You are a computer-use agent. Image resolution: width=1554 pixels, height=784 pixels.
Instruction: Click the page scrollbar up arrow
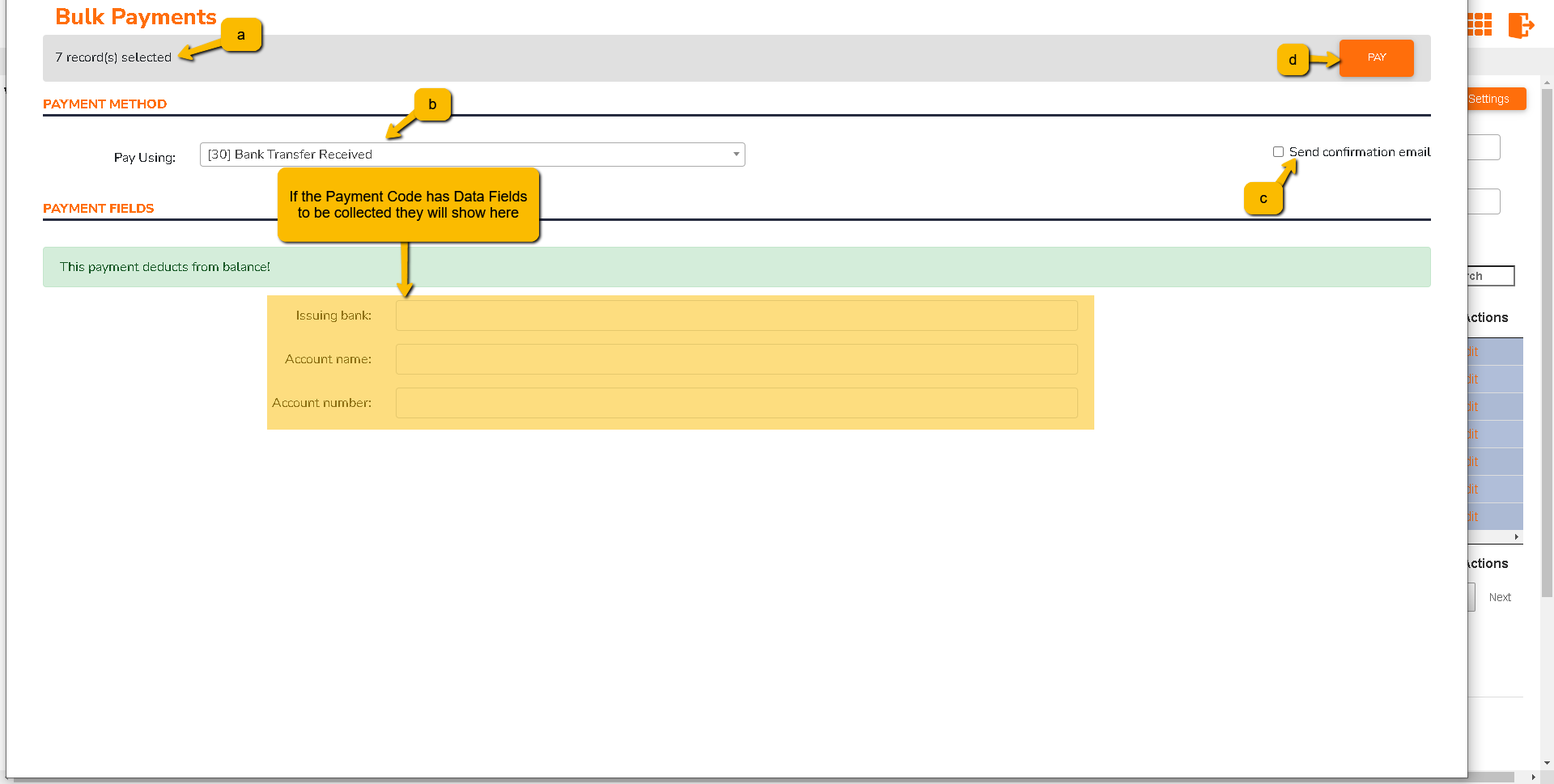[x=1547, y=83]
